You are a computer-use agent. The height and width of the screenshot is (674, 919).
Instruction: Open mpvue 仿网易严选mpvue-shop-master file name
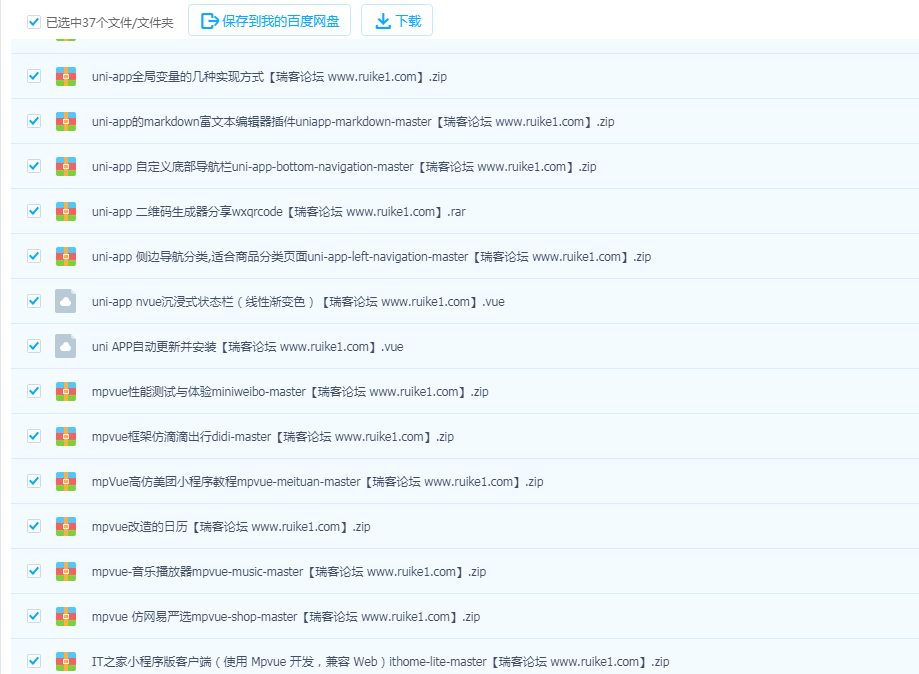click(286, 617)
